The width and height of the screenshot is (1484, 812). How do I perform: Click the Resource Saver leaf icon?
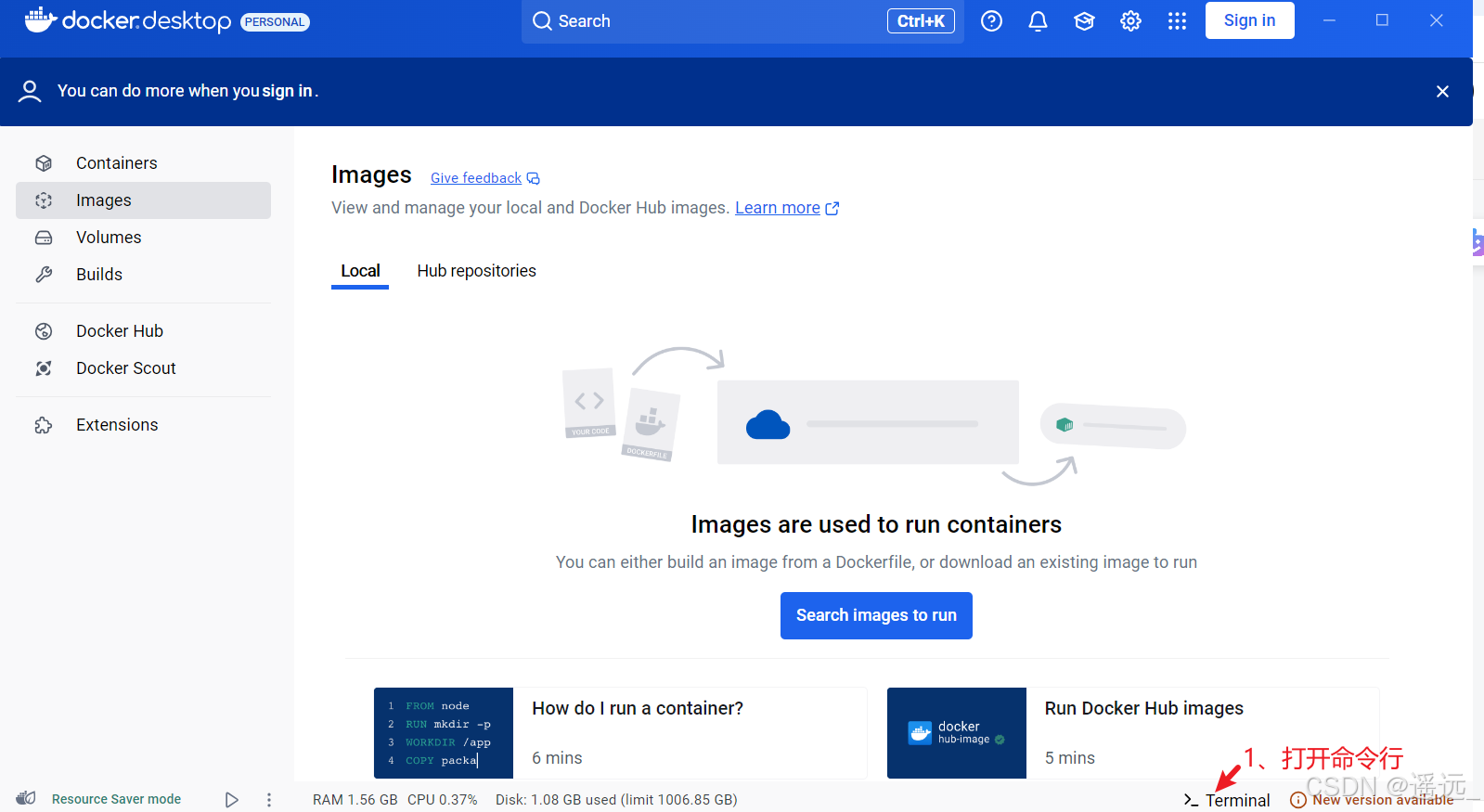(26, 798)
